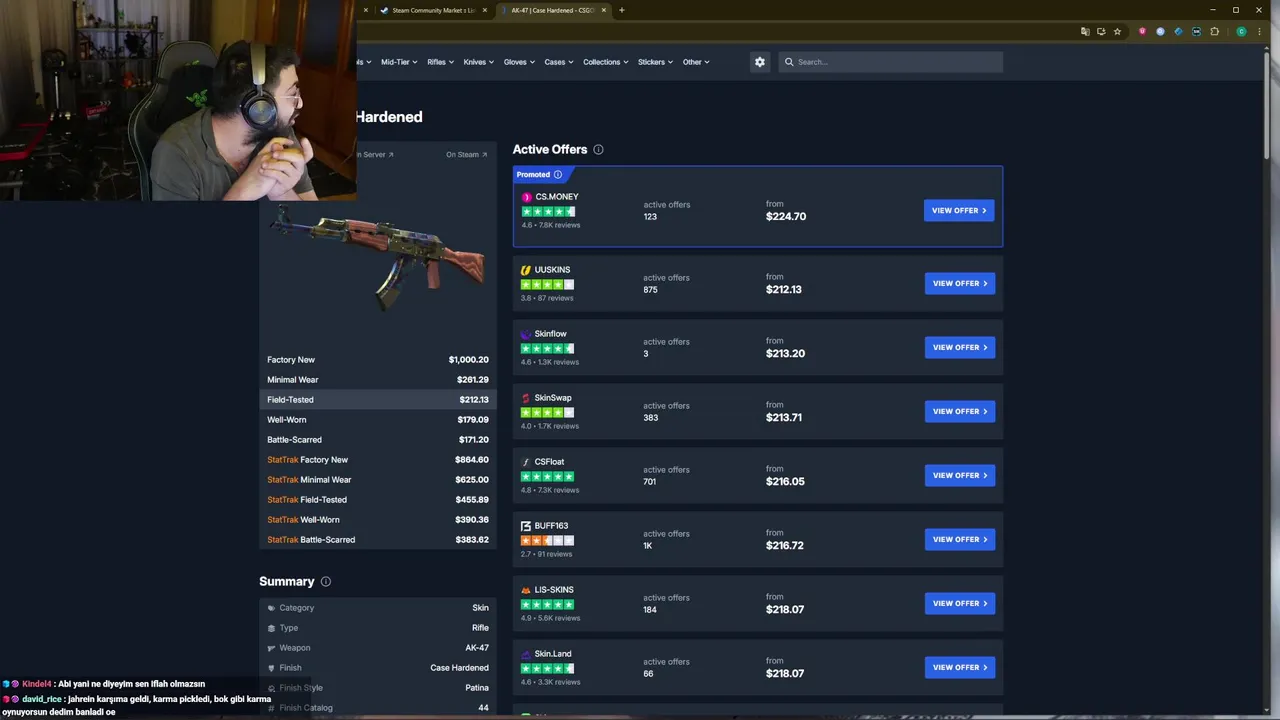The height and width of the screenshot is (720, 1280).
Task: Select the StatTrak Battle-Scarred row
Action: 378,540
